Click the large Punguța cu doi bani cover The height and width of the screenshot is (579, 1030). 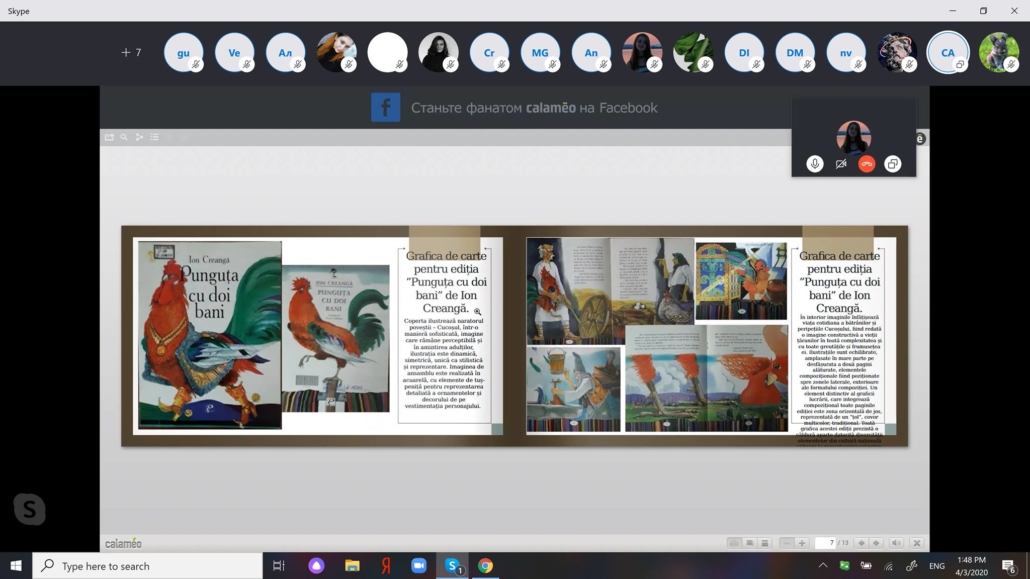pos(210,335)
